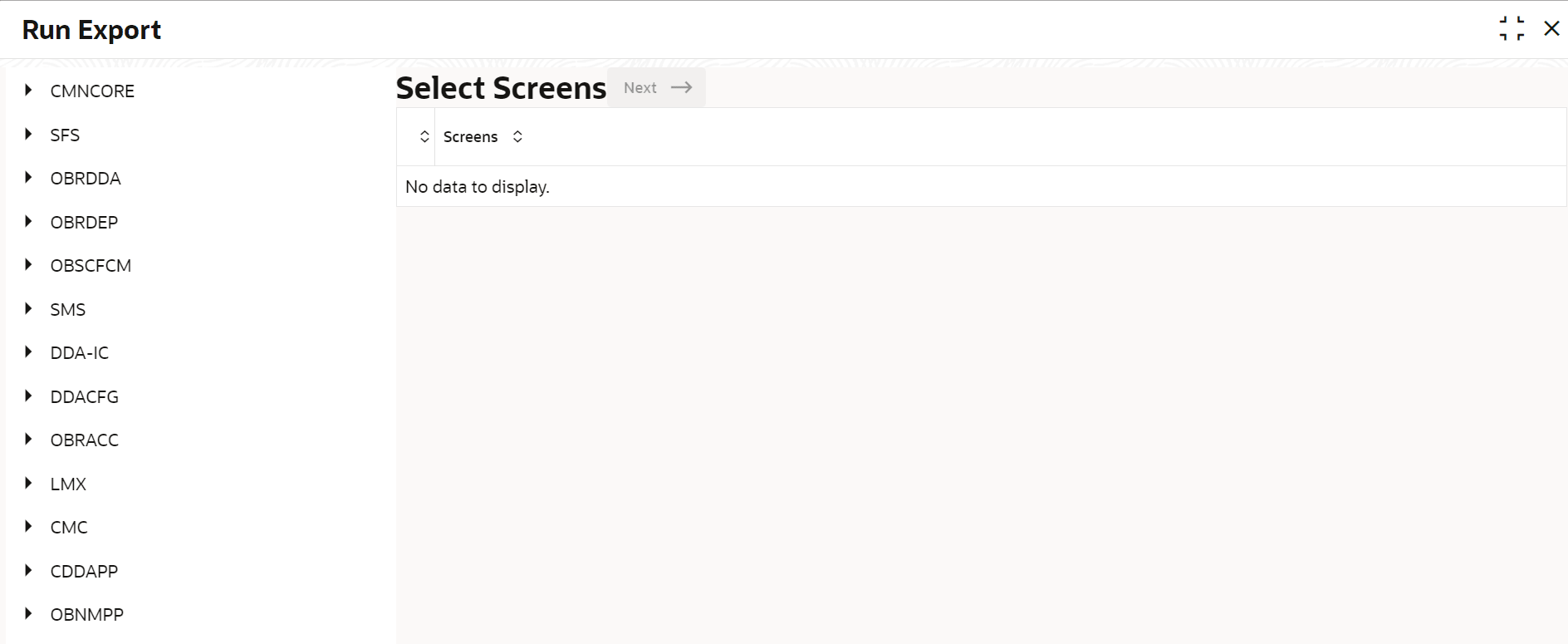This screenshot has width=1568, height=644.
Task: Click the first column sort icon
Action: click(x=424, y=137)
